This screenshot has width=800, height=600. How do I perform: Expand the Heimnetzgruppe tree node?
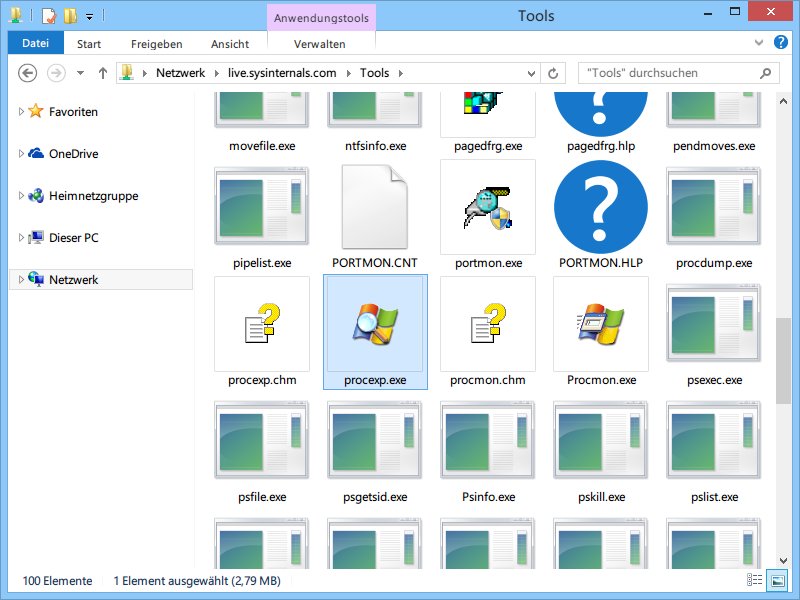[x=21, y=195]
